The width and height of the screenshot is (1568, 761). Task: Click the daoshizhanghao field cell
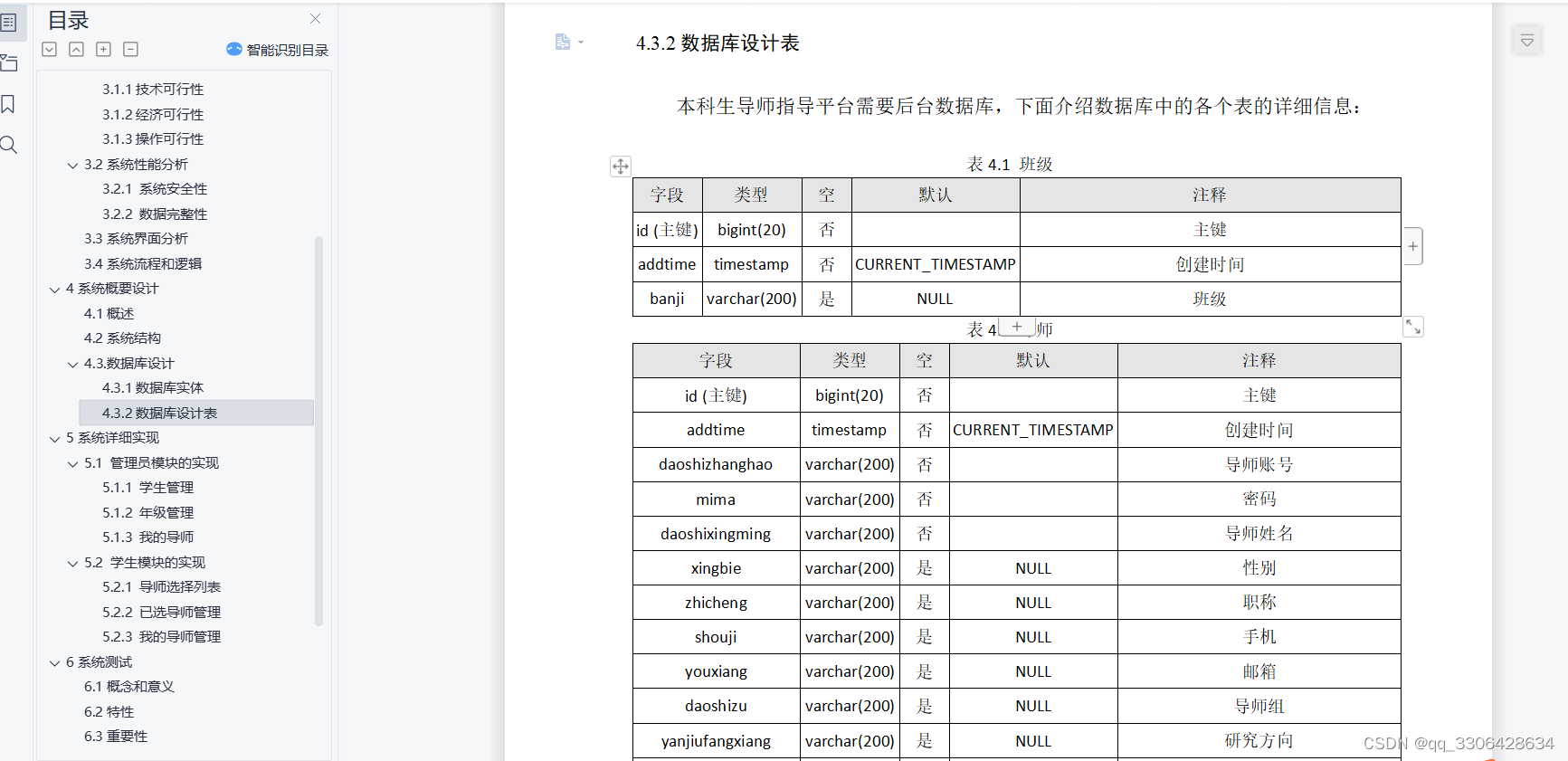click(716, 464)
